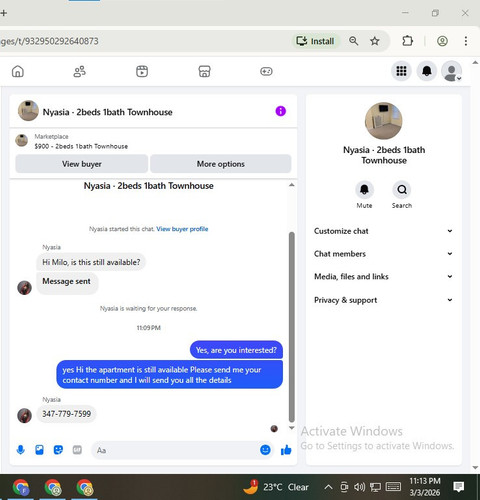This screenshot has width=480, height=500.
Task: Click the chat scrollbar up arrow
Action: [292, 185]
